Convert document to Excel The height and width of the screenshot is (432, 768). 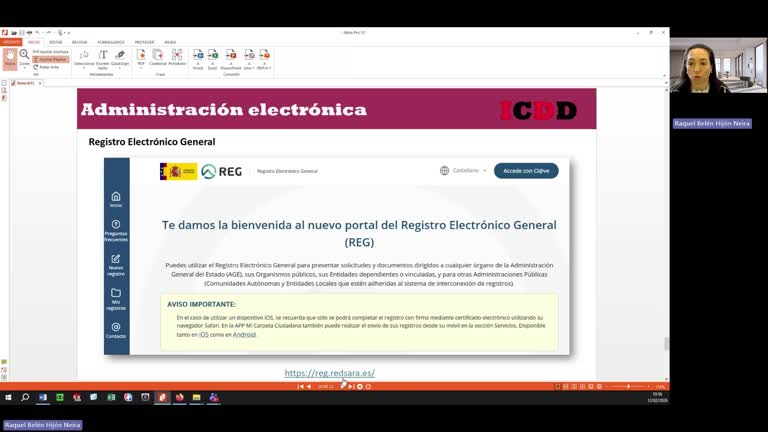[x=213, y=59]
